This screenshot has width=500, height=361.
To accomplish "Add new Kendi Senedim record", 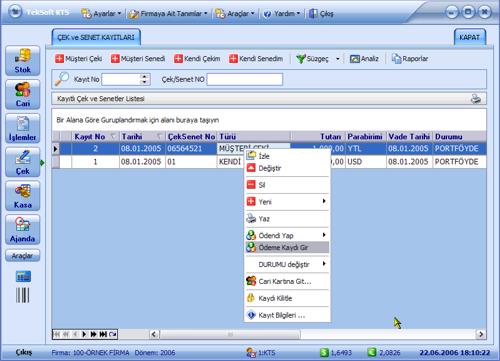I will coord(256,59).
